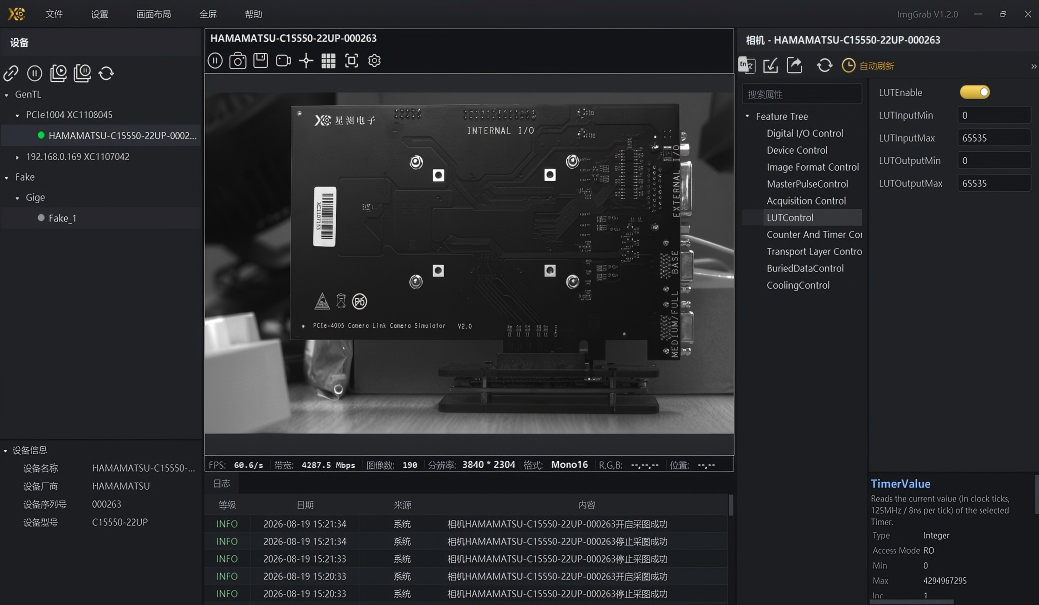Screen dimensions: 1039x605
Task: Toggle auto refresh (自动刷新)
Action: 868,66
